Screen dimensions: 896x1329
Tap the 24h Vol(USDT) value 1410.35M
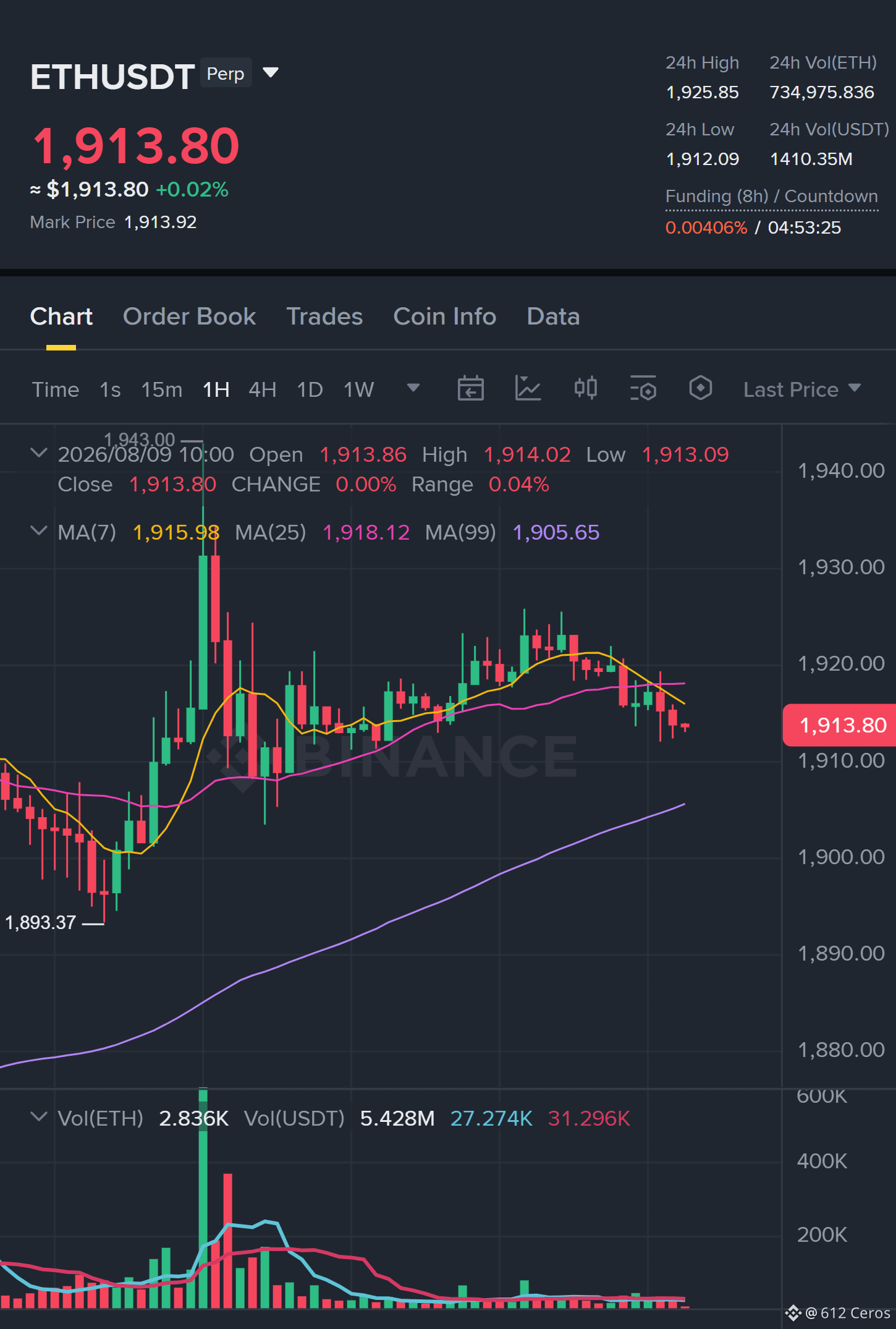tap(811, 159)
